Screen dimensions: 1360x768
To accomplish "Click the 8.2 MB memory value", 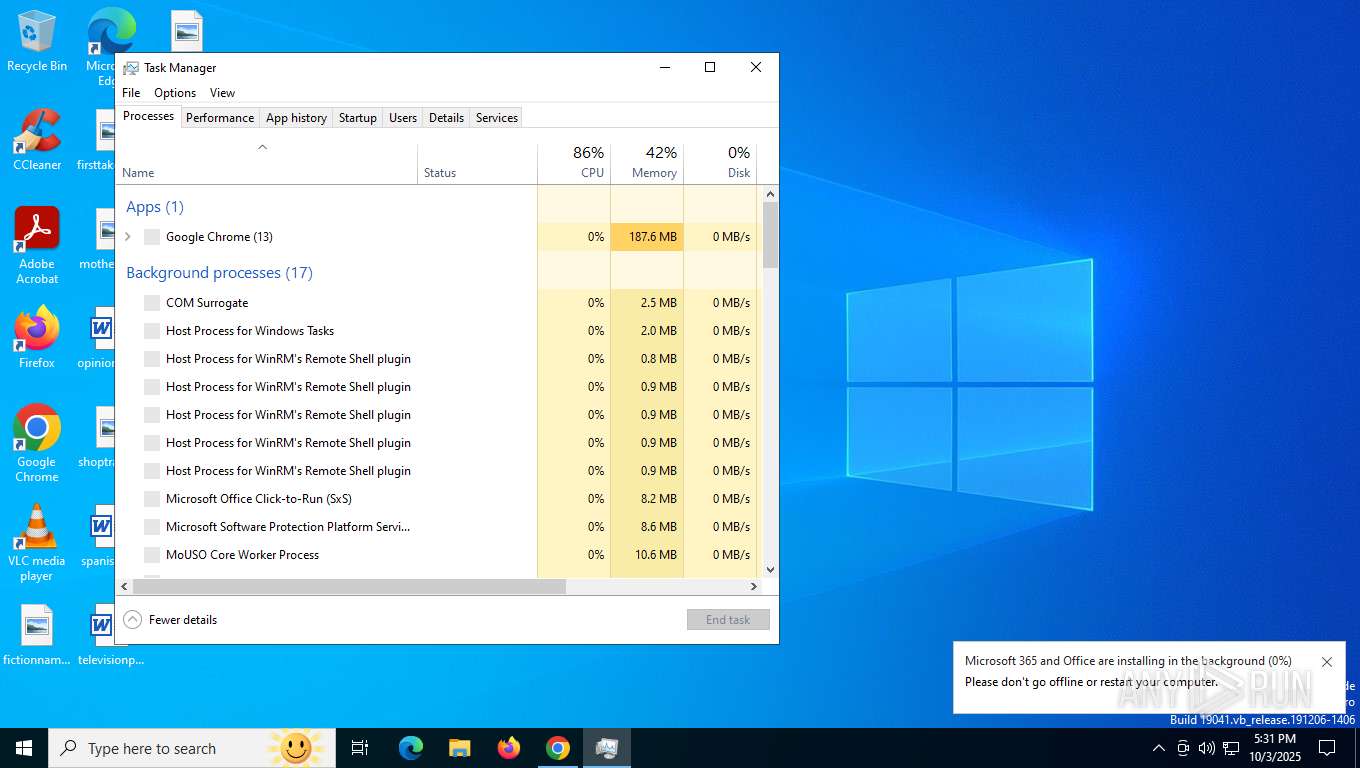I will 658,499.
